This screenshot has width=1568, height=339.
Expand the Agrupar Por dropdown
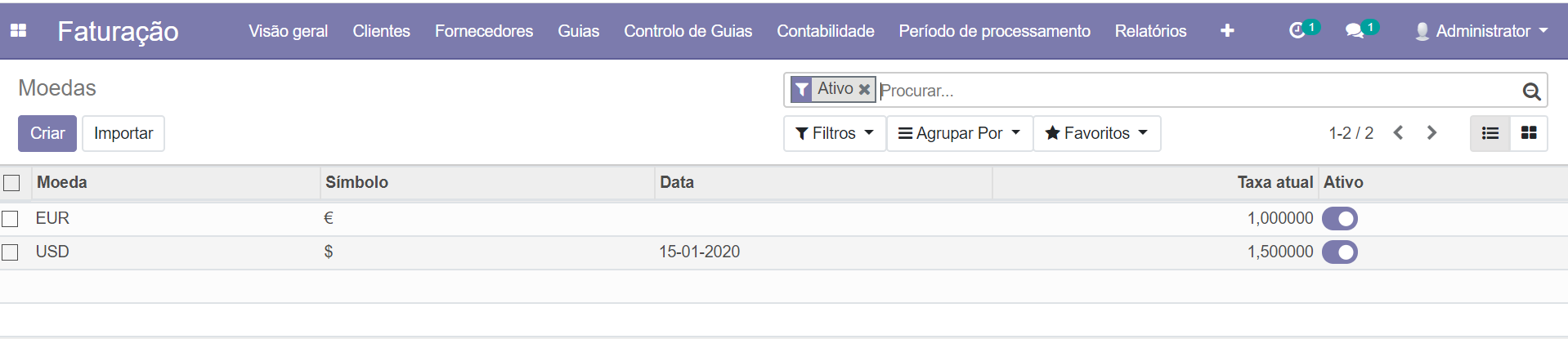coord(960,133)
